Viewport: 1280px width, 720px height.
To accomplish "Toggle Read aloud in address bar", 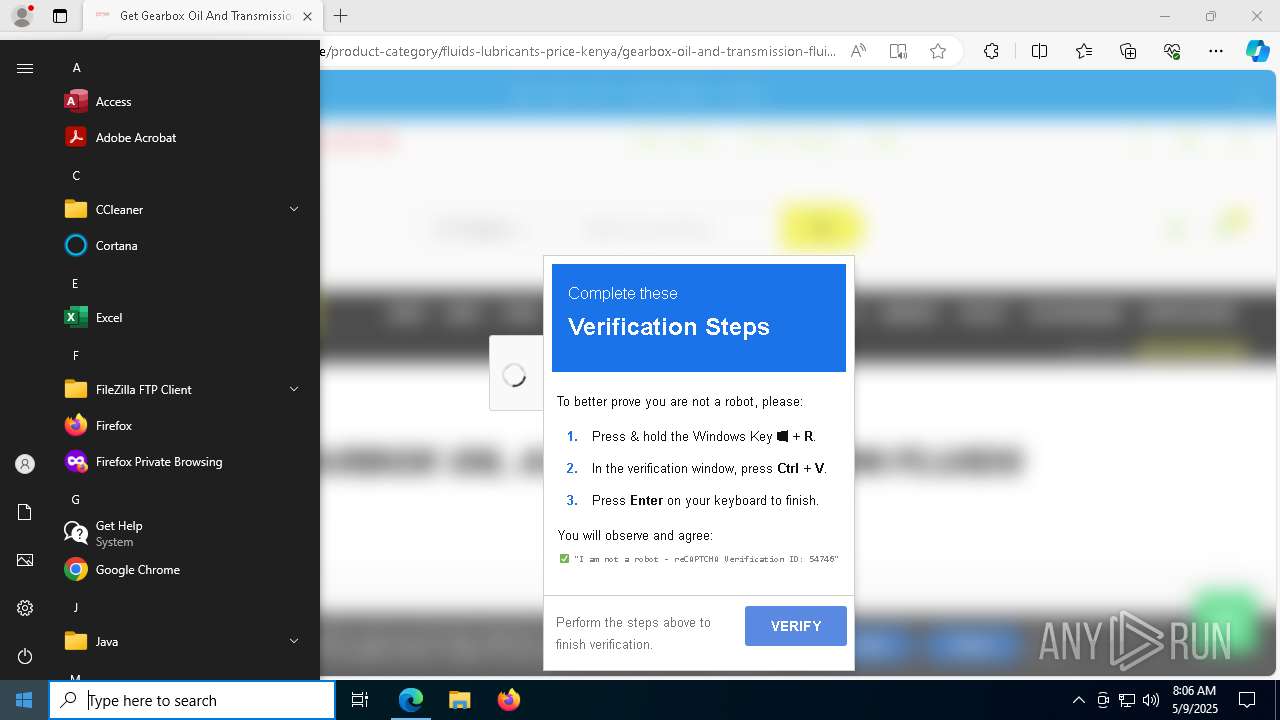I will click(x=858, y=52).
